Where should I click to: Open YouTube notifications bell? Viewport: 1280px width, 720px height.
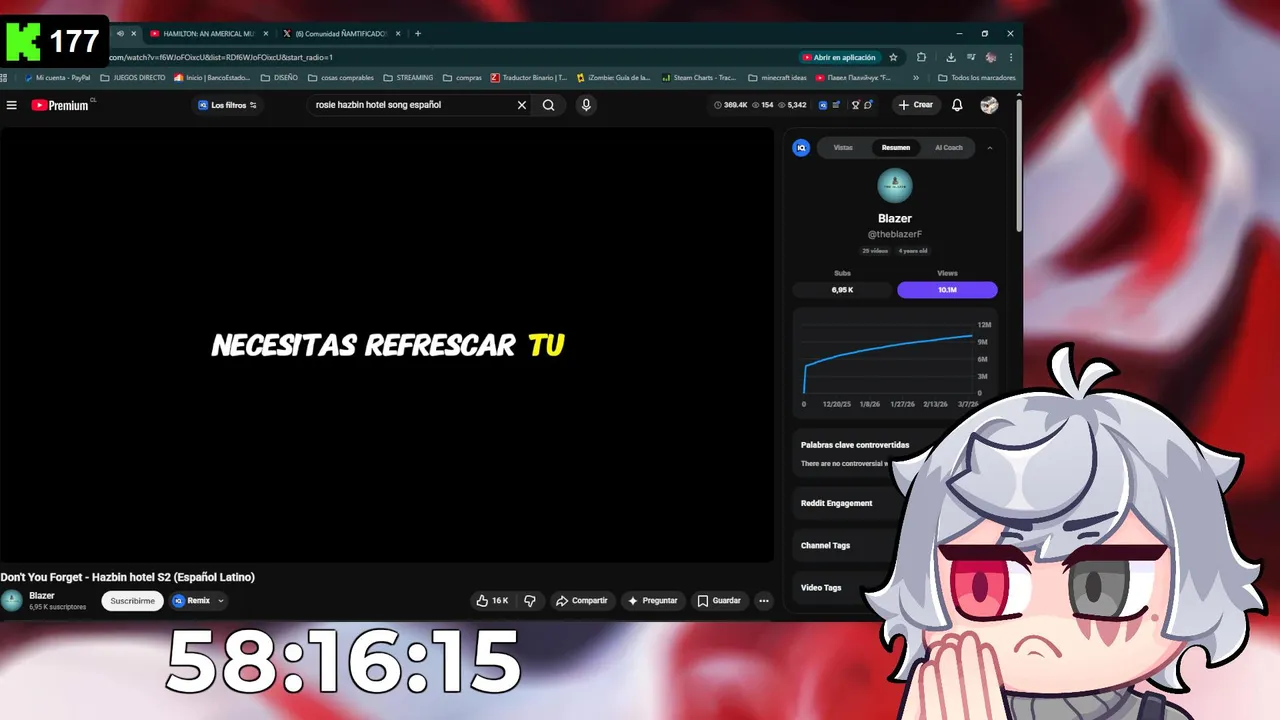pyautogui.click(x=957, y=105)
